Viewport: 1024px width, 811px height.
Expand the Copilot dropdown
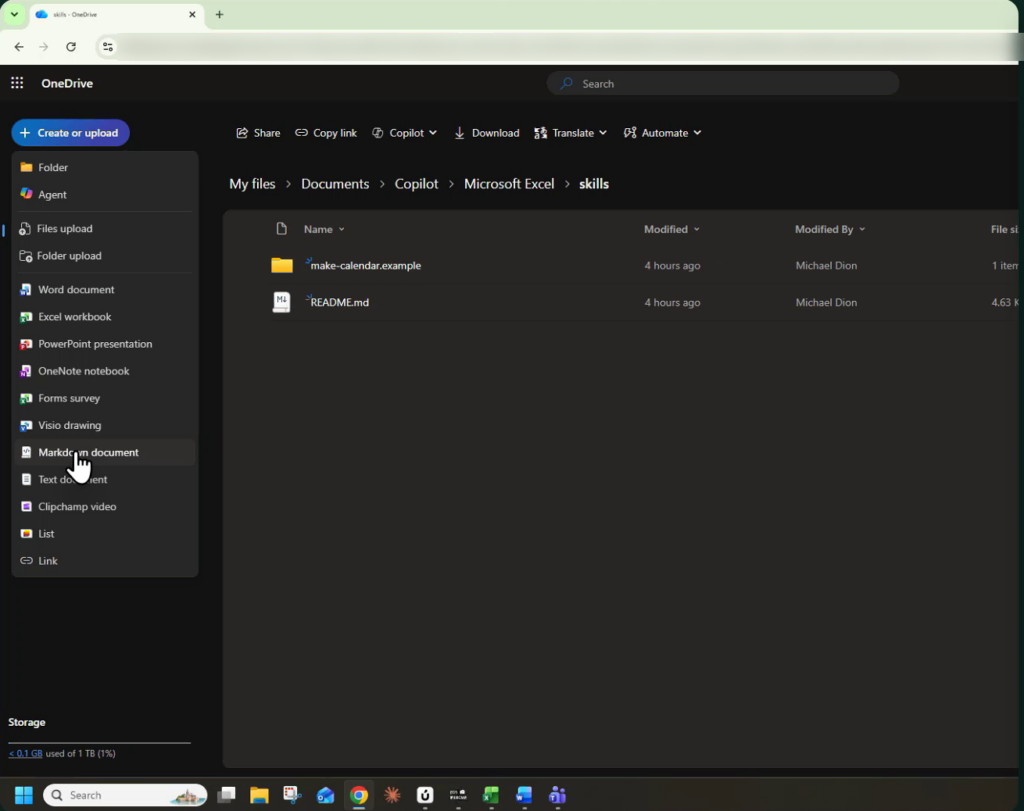coord(404,133)
